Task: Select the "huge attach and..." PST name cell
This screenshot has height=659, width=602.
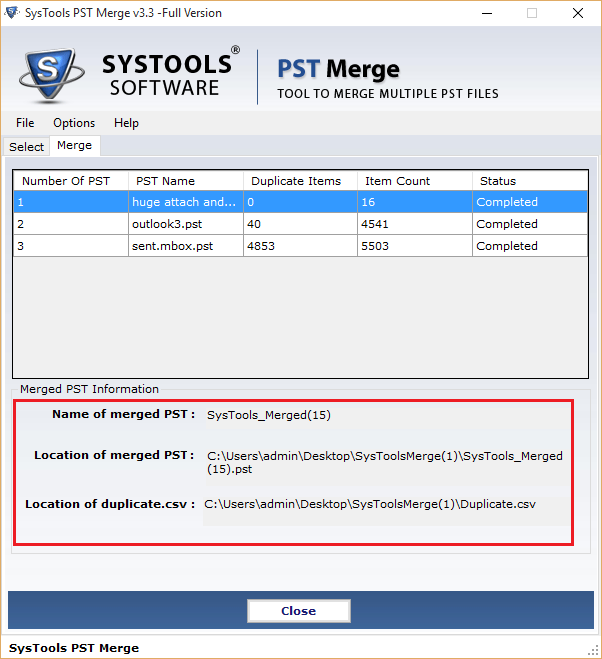Action: coord(186,202)
